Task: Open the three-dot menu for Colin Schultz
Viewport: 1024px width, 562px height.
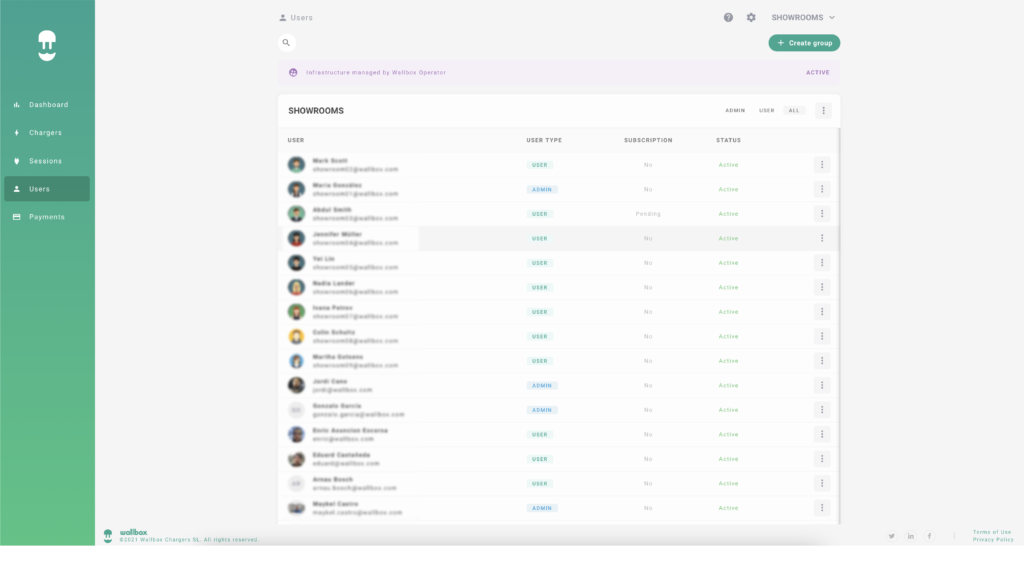Action: 822,336
